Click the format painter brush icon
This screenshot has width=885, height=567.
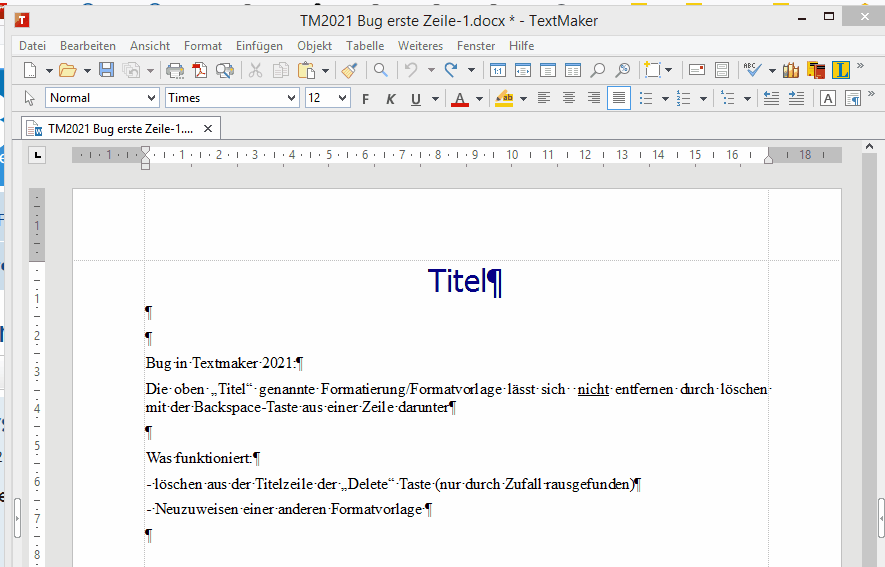(x=349, y=71)
